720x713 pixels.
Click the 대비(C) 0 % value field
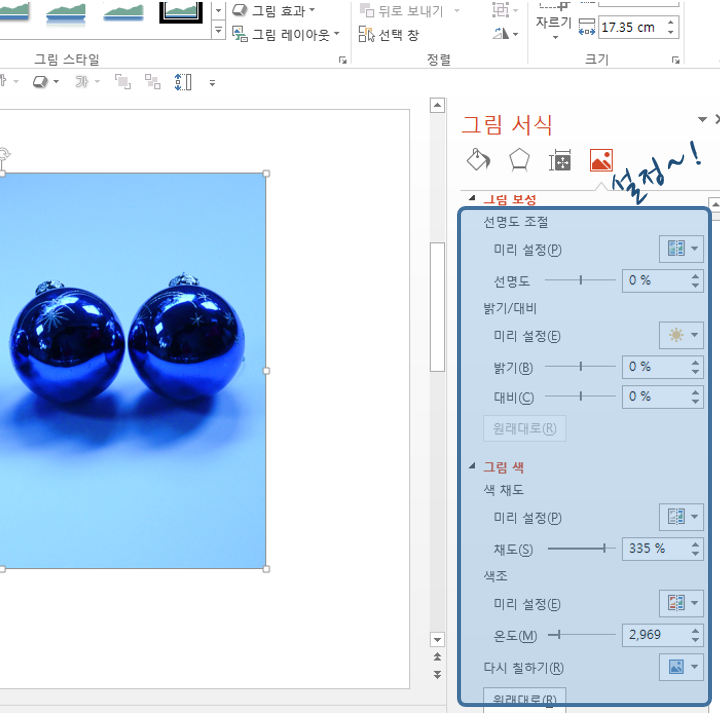655,396
